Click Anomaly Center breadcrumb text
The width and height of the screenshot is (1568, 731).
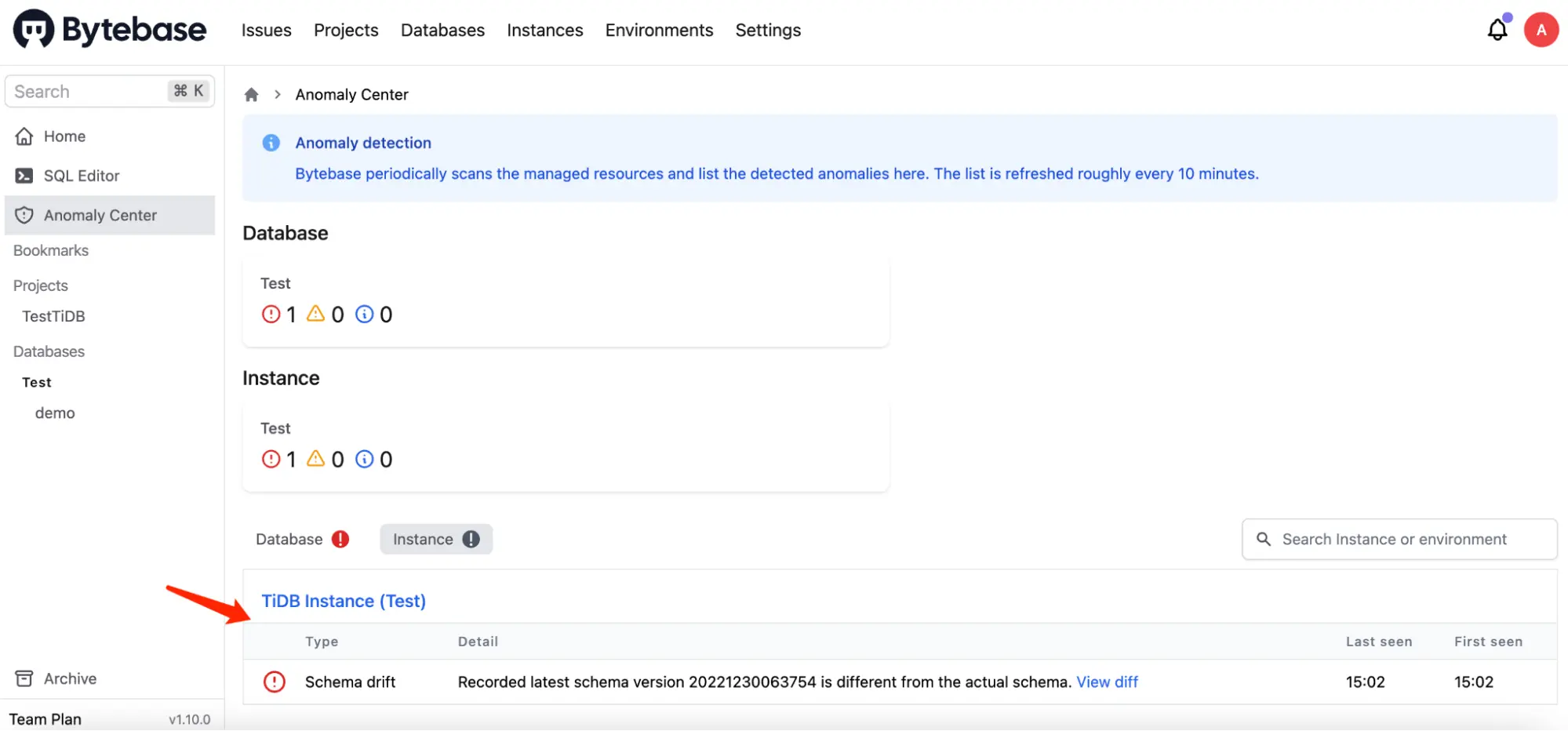tap(351, 95)
